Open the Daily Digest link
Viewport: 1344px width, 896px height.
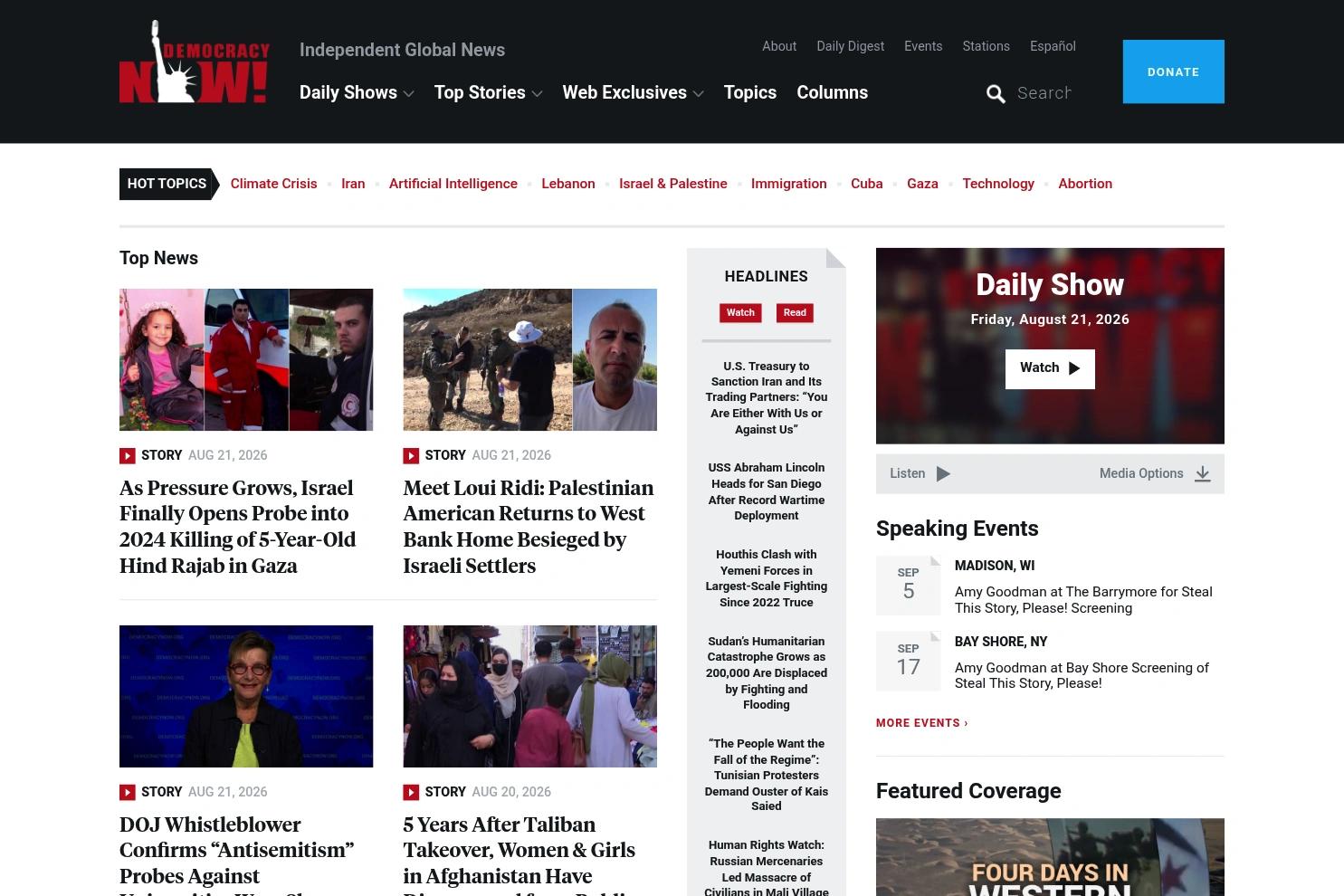pyautogui.click(x=851, y=46)
